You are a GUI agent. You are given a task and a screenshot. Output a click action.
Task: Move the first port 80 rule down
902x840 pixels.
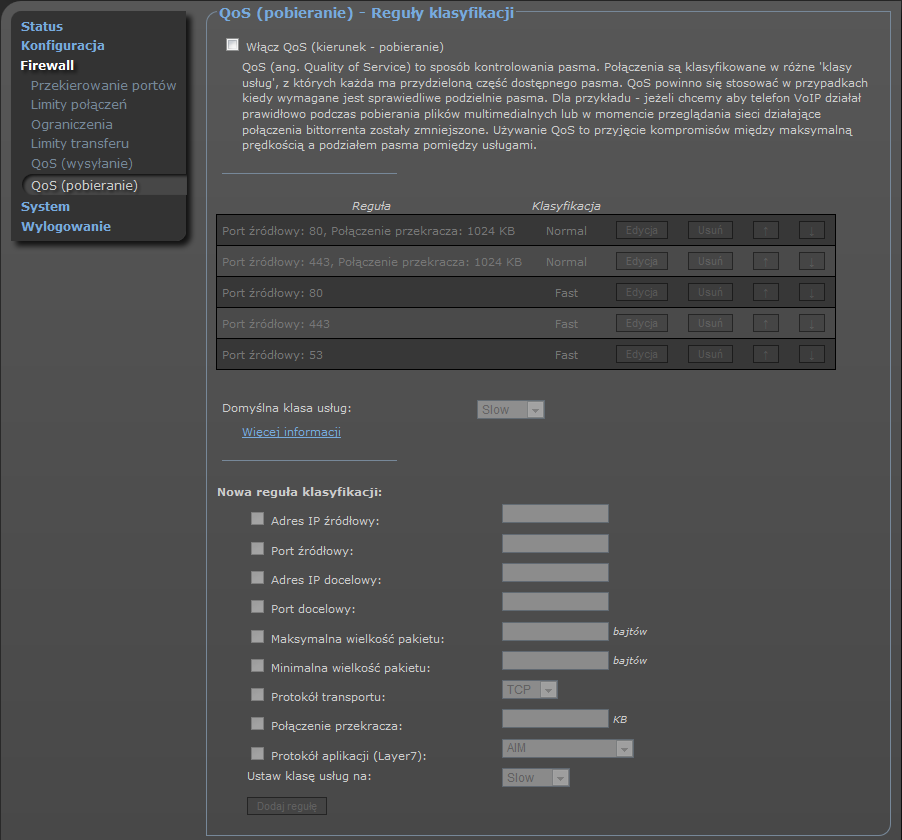[811, 231]
